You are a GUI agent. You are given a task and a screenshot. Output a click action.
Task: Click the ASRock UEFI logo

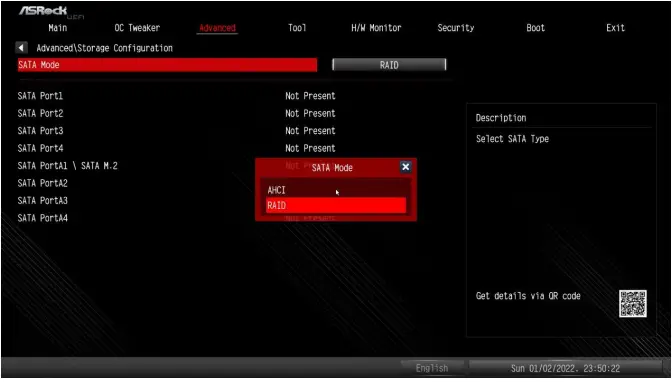click(51, 12)
